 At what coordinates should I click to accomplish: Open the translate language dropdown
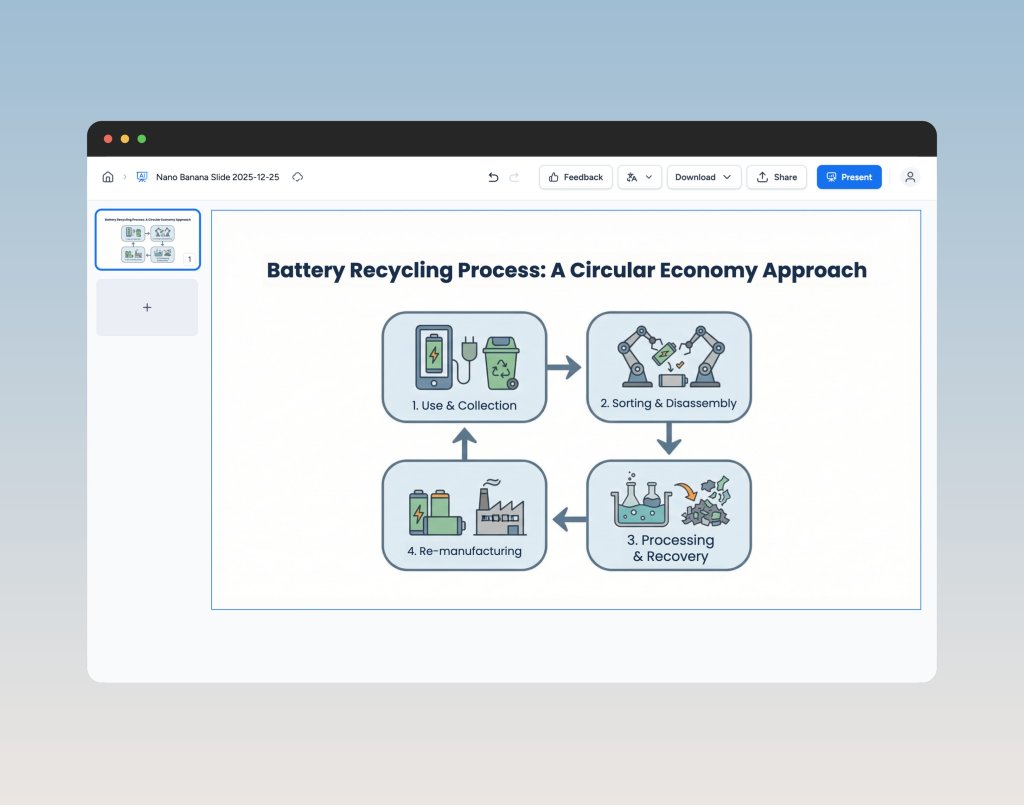[640, 177]
